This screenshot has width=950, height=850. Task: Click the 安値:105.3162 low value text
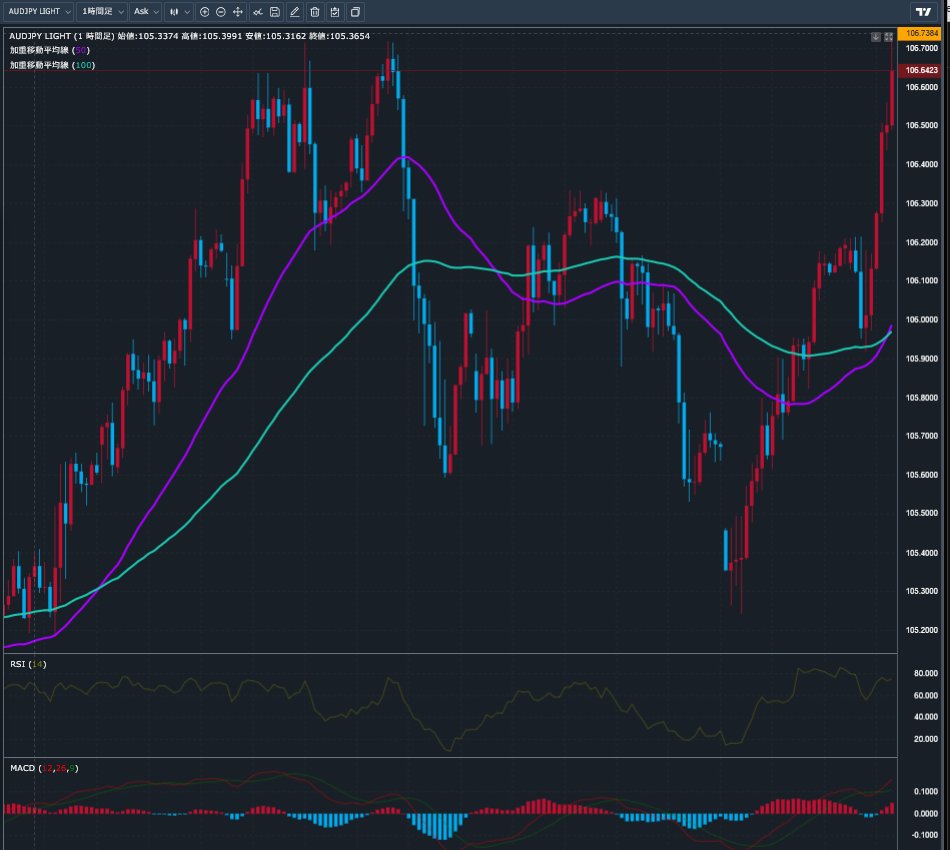276,36
